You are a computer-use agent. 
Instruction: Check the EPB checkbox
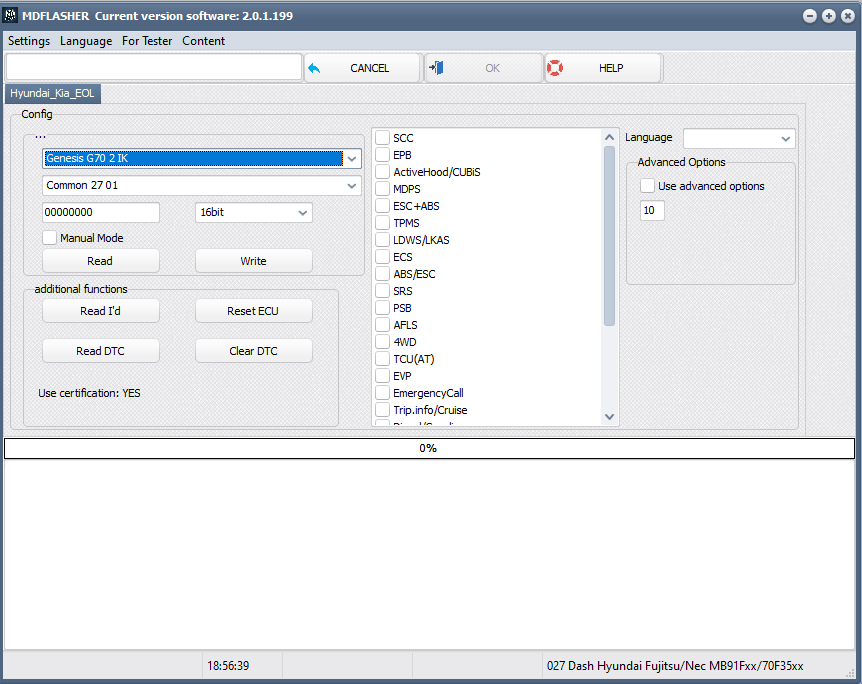[383, 155]
